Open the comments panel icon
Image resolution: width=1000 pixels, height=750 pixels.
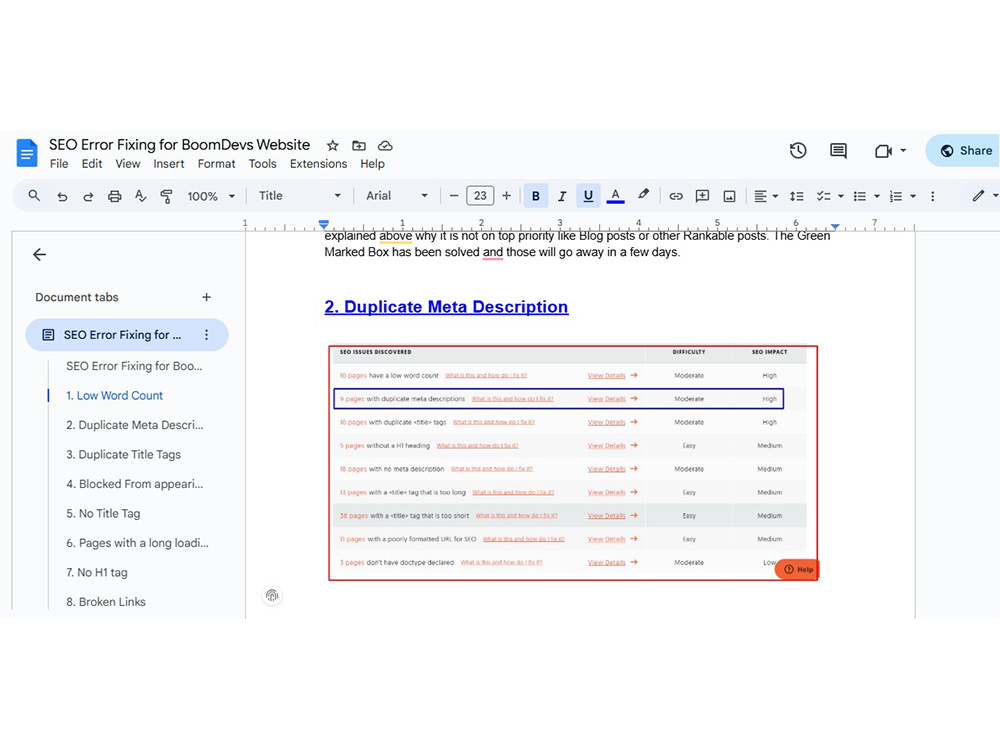838,151
